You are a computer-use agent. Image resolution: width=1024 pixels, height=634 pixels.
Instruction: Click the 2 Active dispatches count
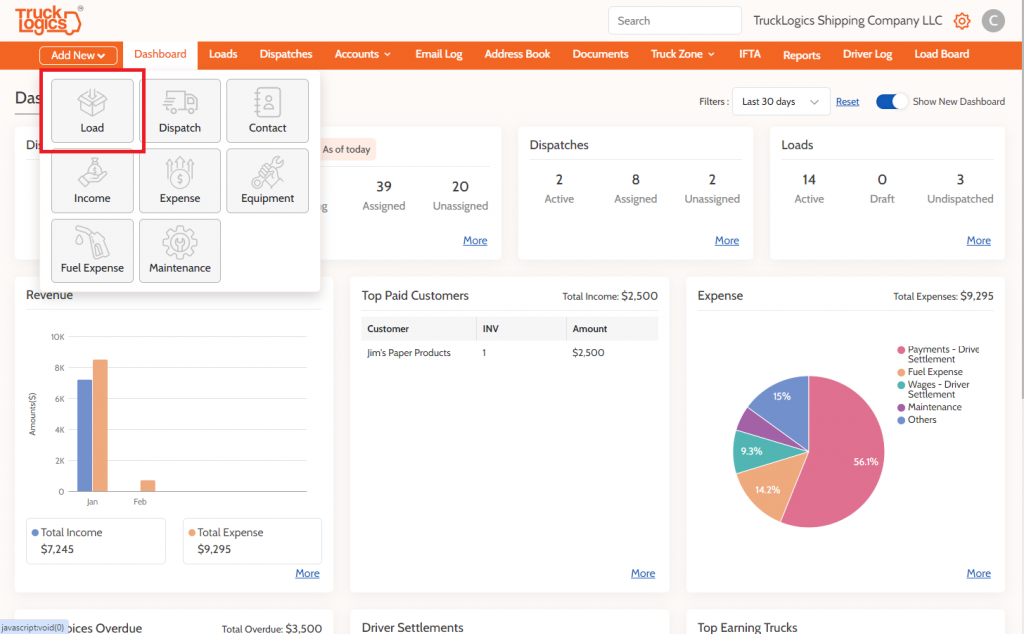point(559,180)
